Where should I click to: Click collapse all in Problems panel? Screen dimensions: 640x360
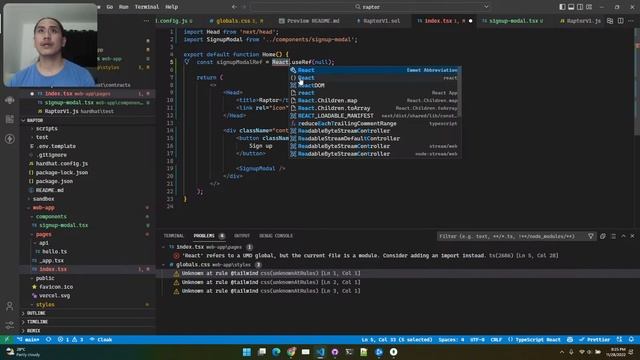tap(603, 236)
